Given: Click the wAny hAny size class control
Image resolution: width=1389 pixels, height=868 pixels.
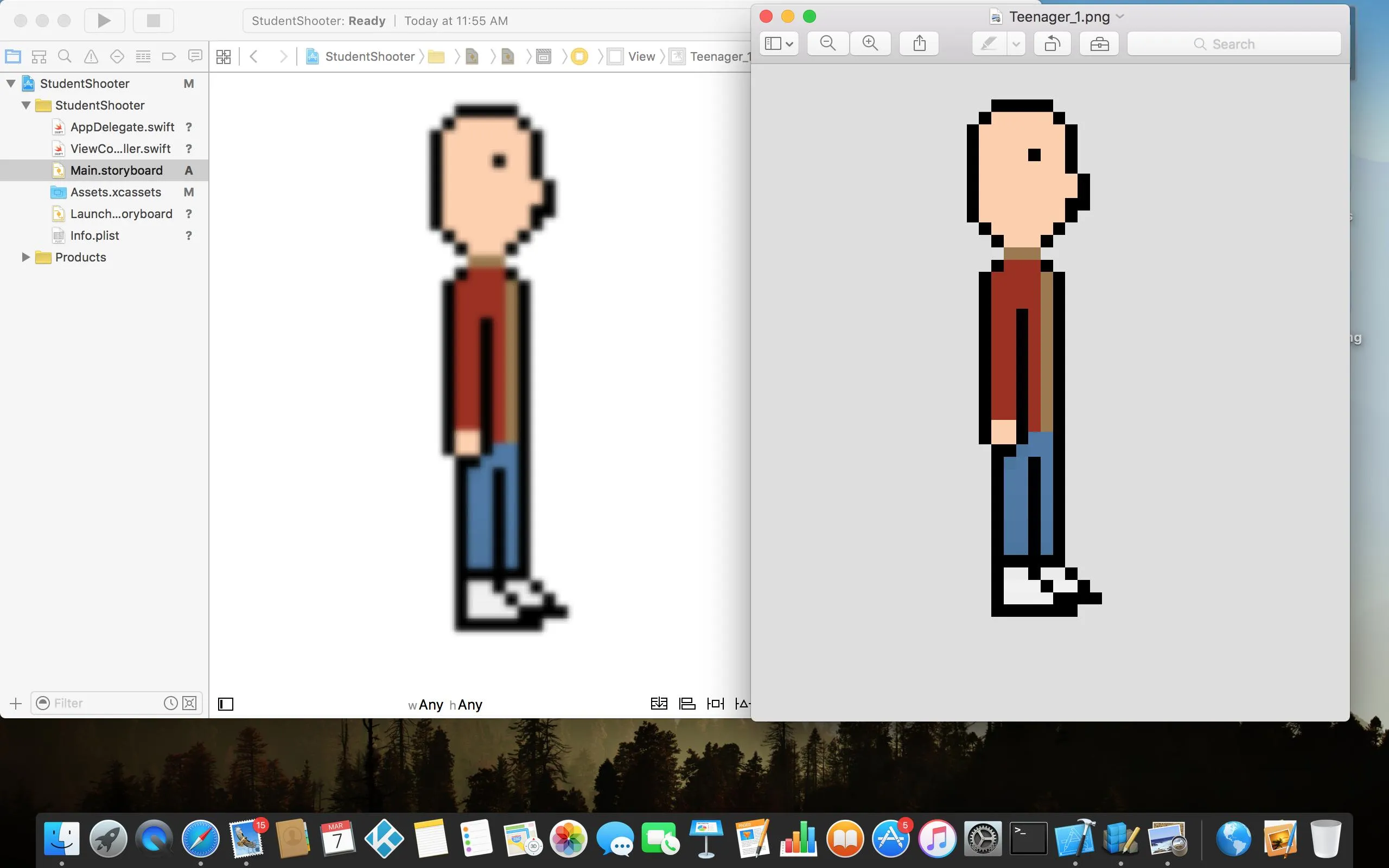Looking at the screenshot, I should (x=445, y=704).
